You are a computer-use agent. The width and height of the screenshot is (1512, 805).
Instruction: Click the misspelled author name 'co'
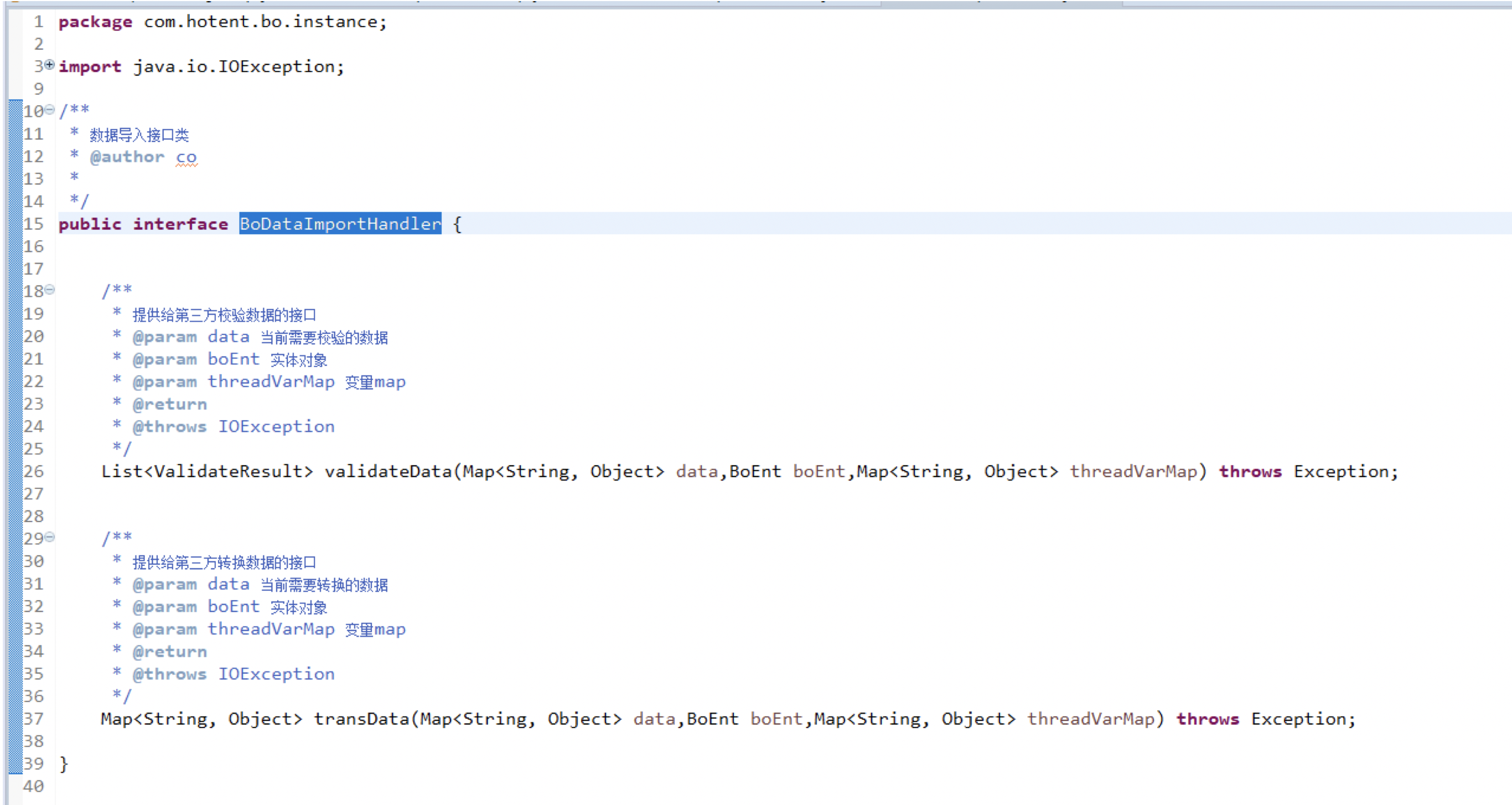[186, 157]
